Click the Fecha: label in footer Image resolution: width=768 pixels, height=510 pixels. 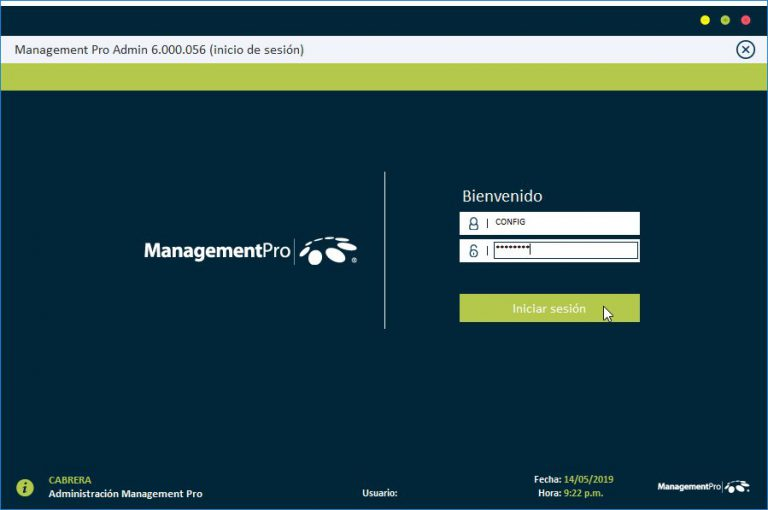tap(547, 480)
